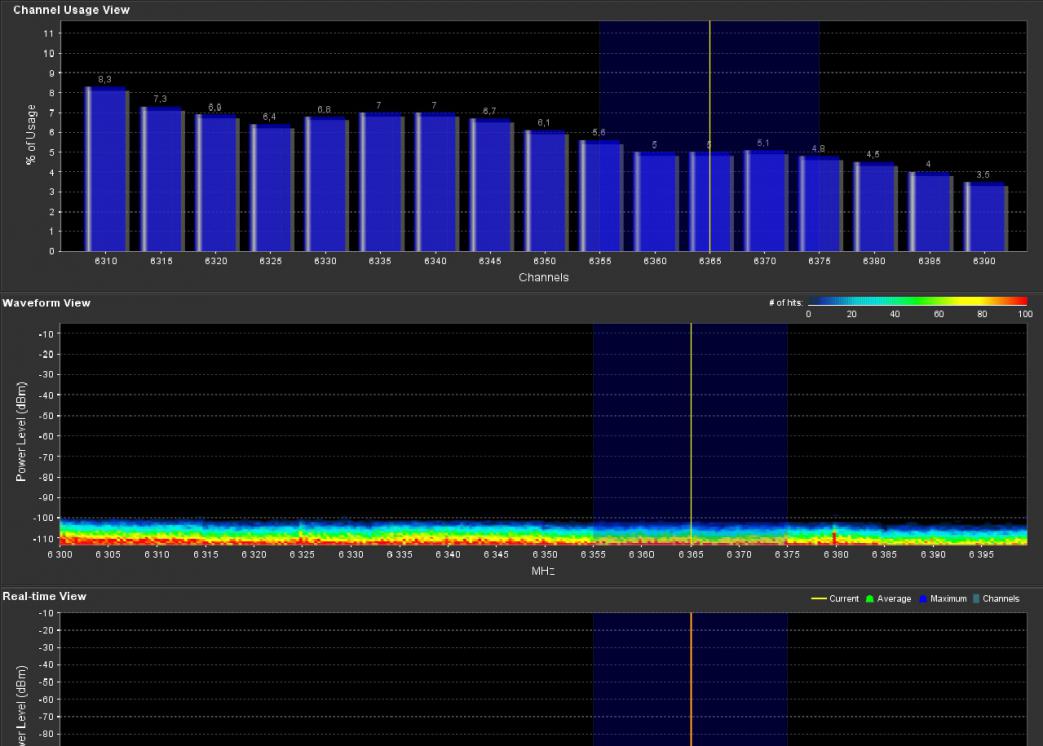The image size is (1043, 746).
Task: Click the usage bar for channel 6315
Action: click(x=162, y=179)
